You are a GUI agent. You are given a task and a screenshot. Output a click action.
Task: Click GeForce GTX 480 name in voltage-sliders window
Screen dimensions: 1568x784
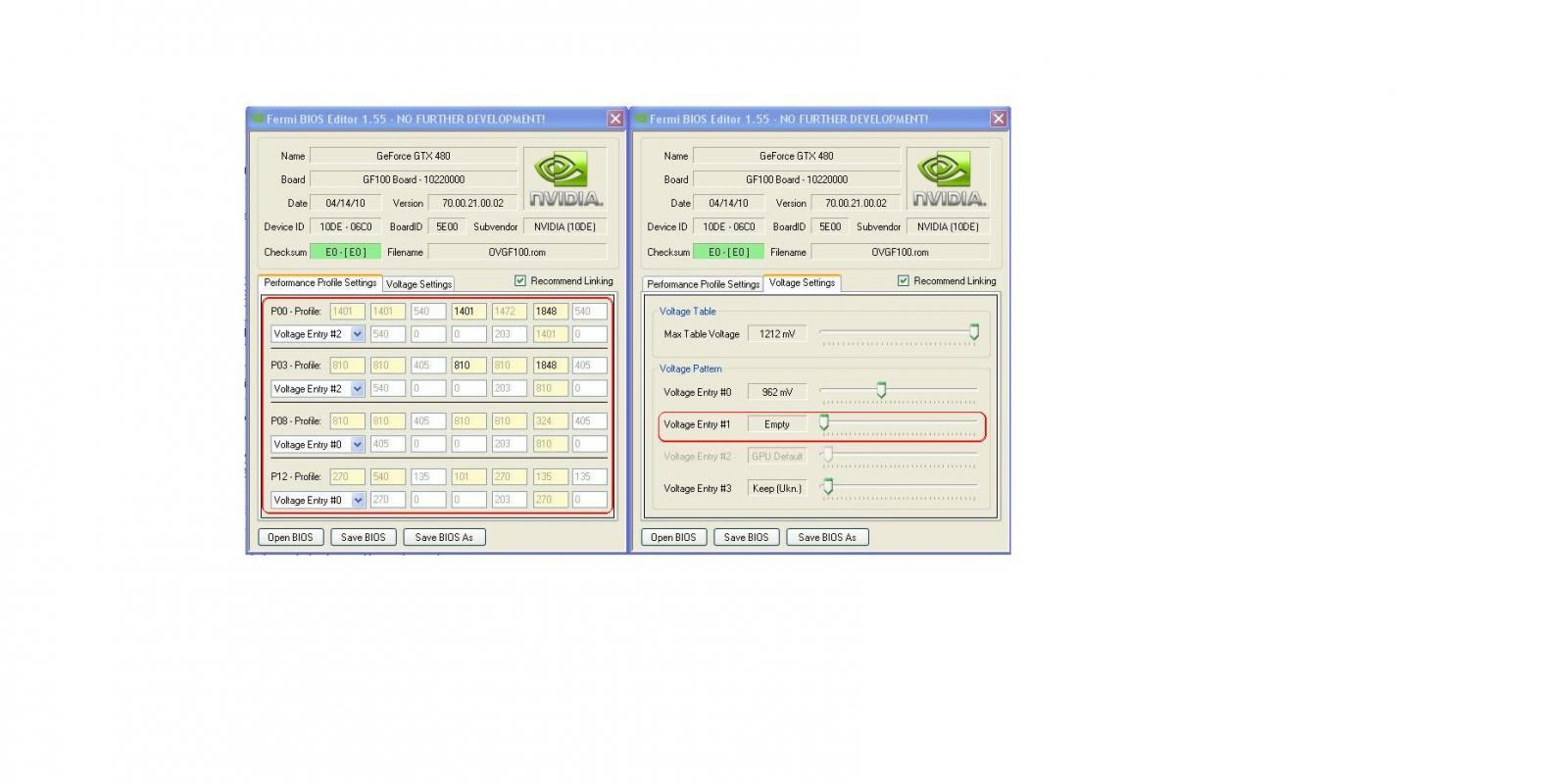tap(797, 156)
